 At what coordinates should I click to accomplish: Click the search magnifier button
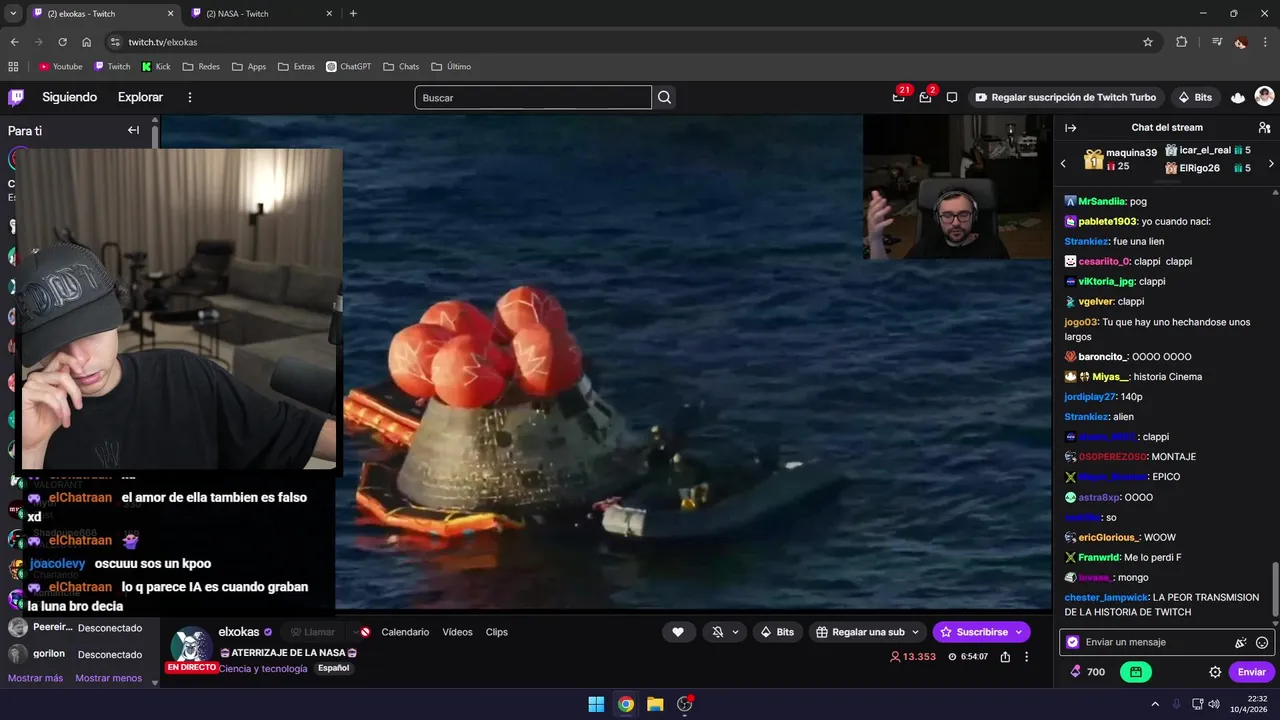(664, 97)
